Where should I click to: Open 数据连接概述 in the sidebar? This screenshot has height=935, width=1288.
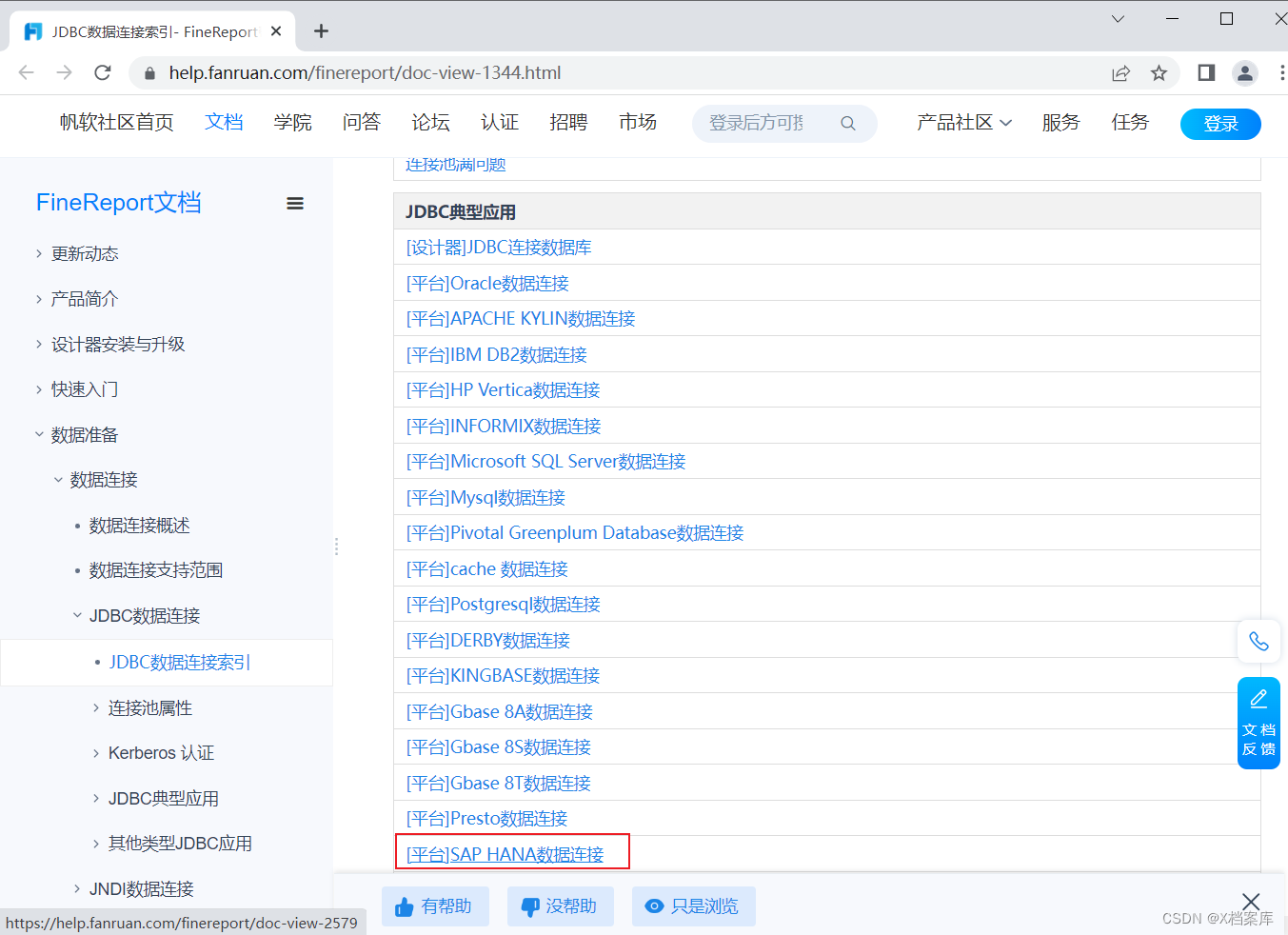(139, 526)
